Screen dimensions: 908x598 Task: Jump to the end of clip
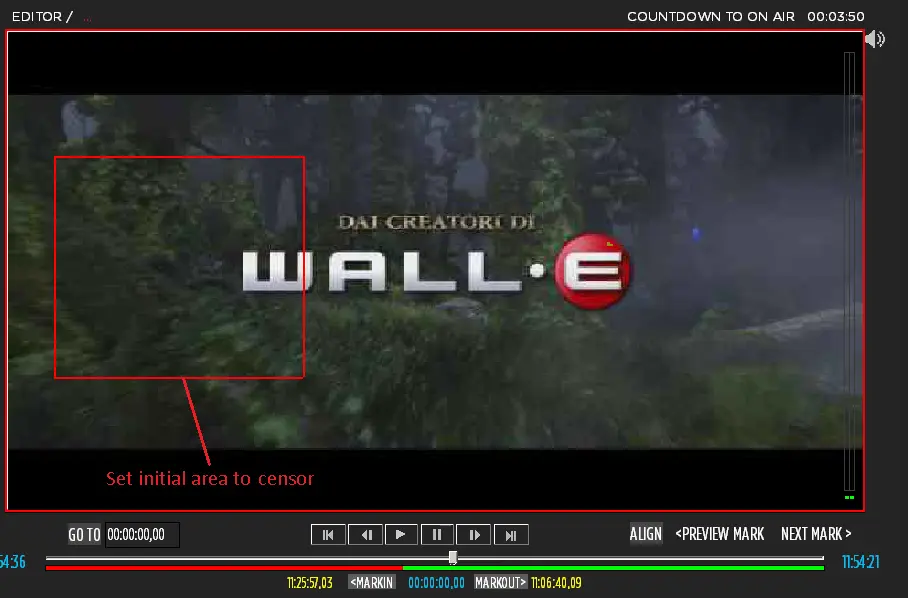click(511, 535)
